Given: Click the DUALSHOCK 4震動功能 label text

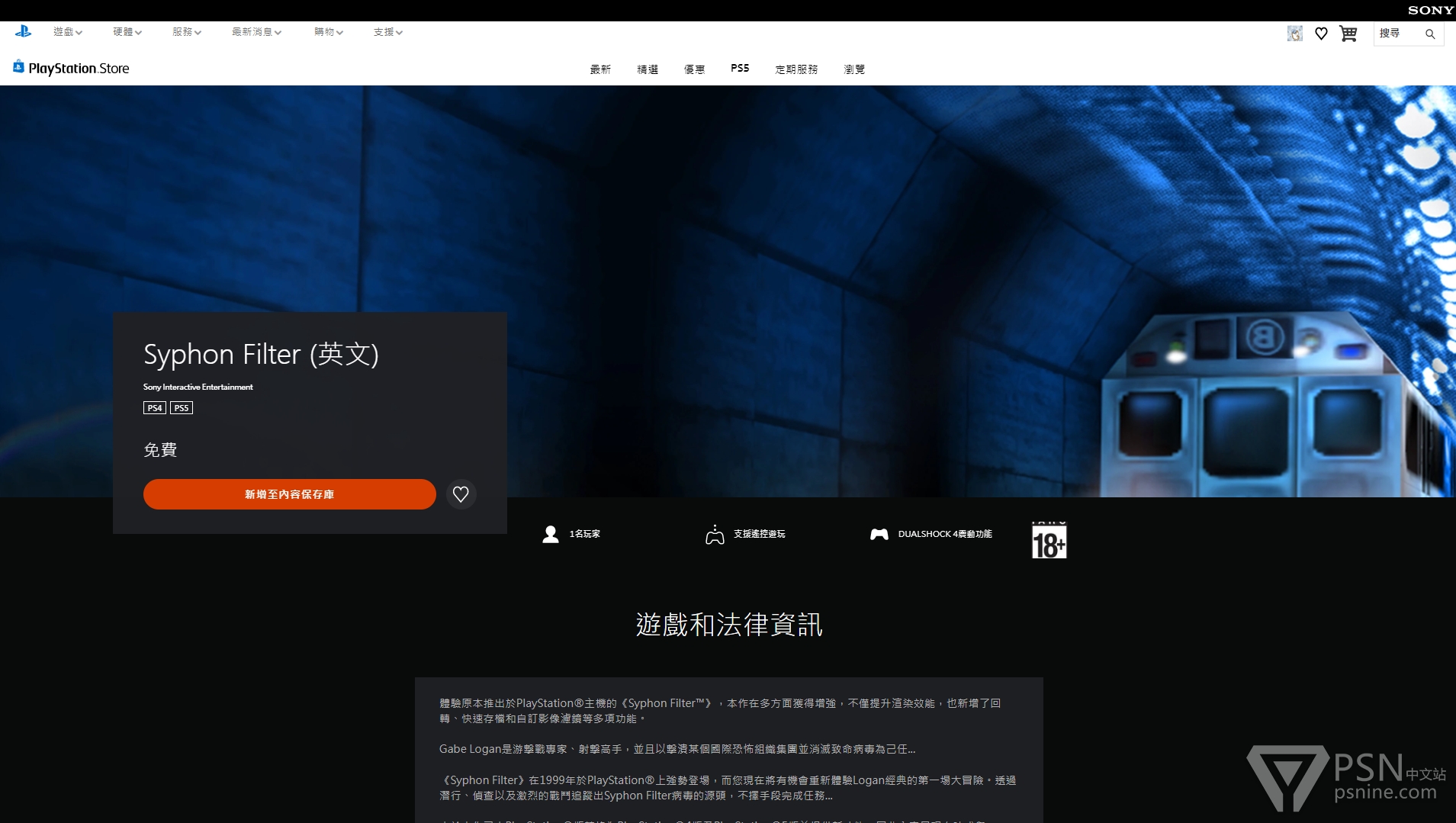Looking at the screenshot, I should tap(945, 534).
